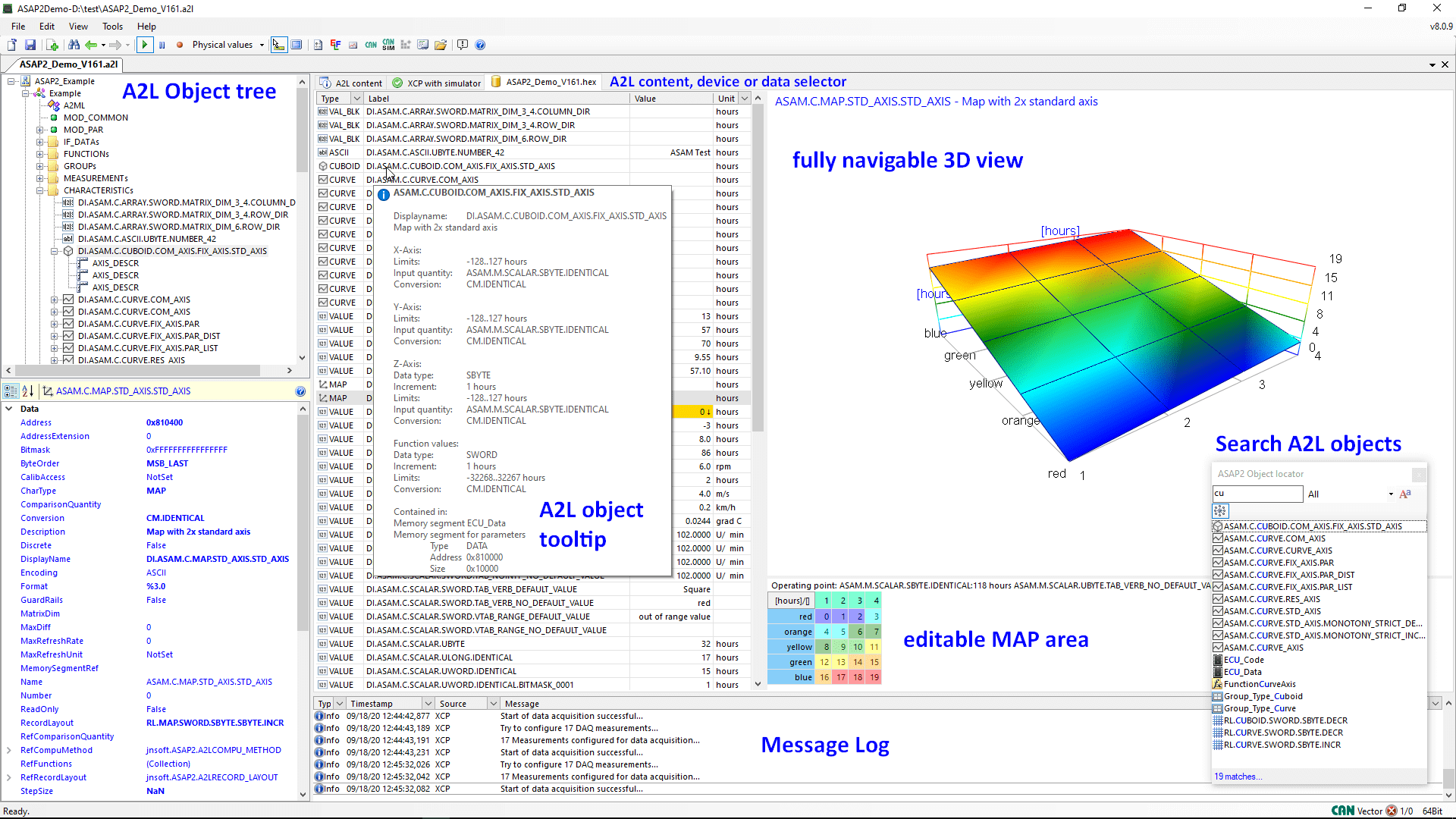Image resolution: width=1456 pixels, height=819 pixels.
Task: Click the 19 matches link
Action: 1238,776
